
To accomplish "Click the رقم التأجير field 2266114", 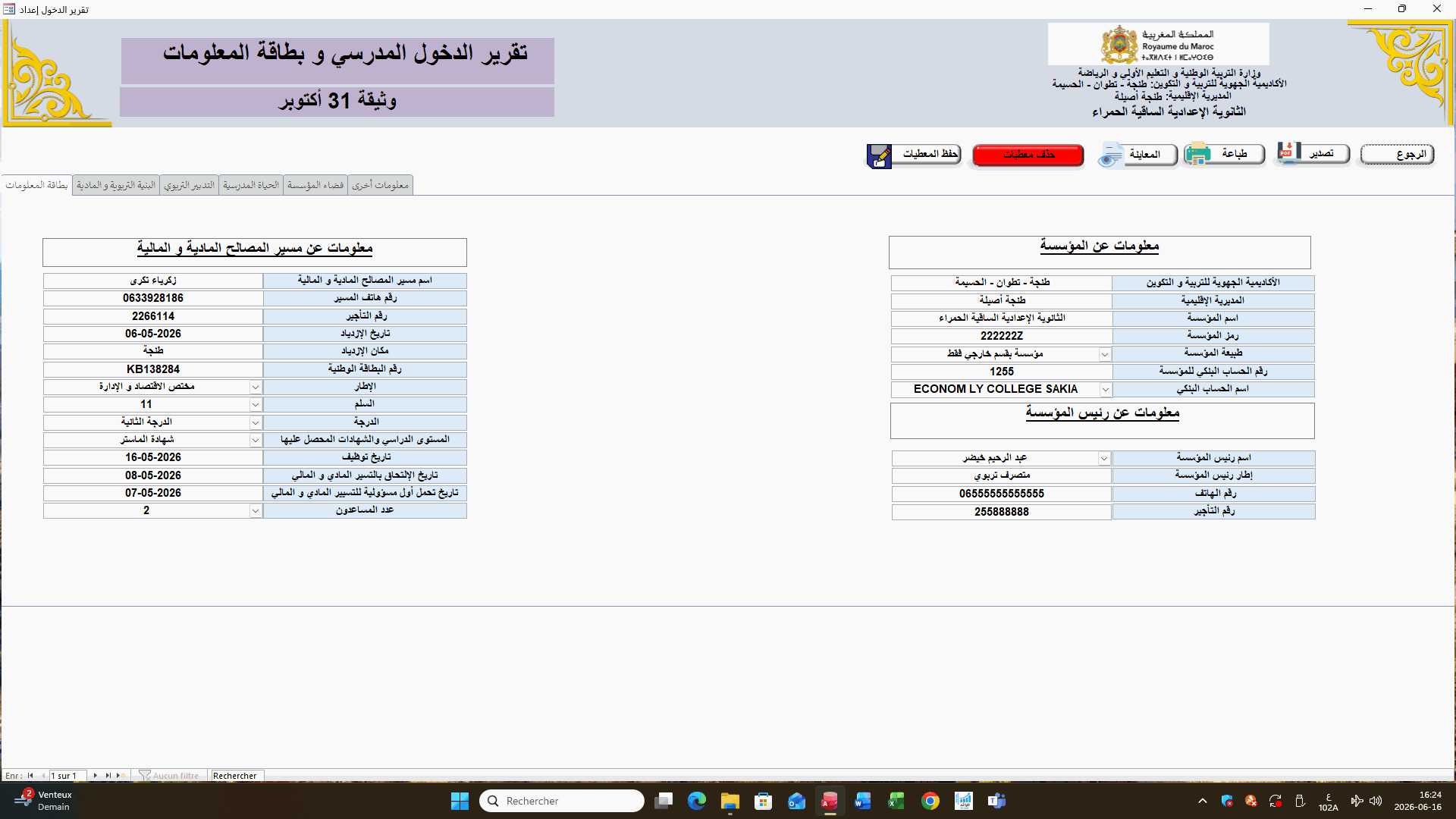I will (153, 316).
